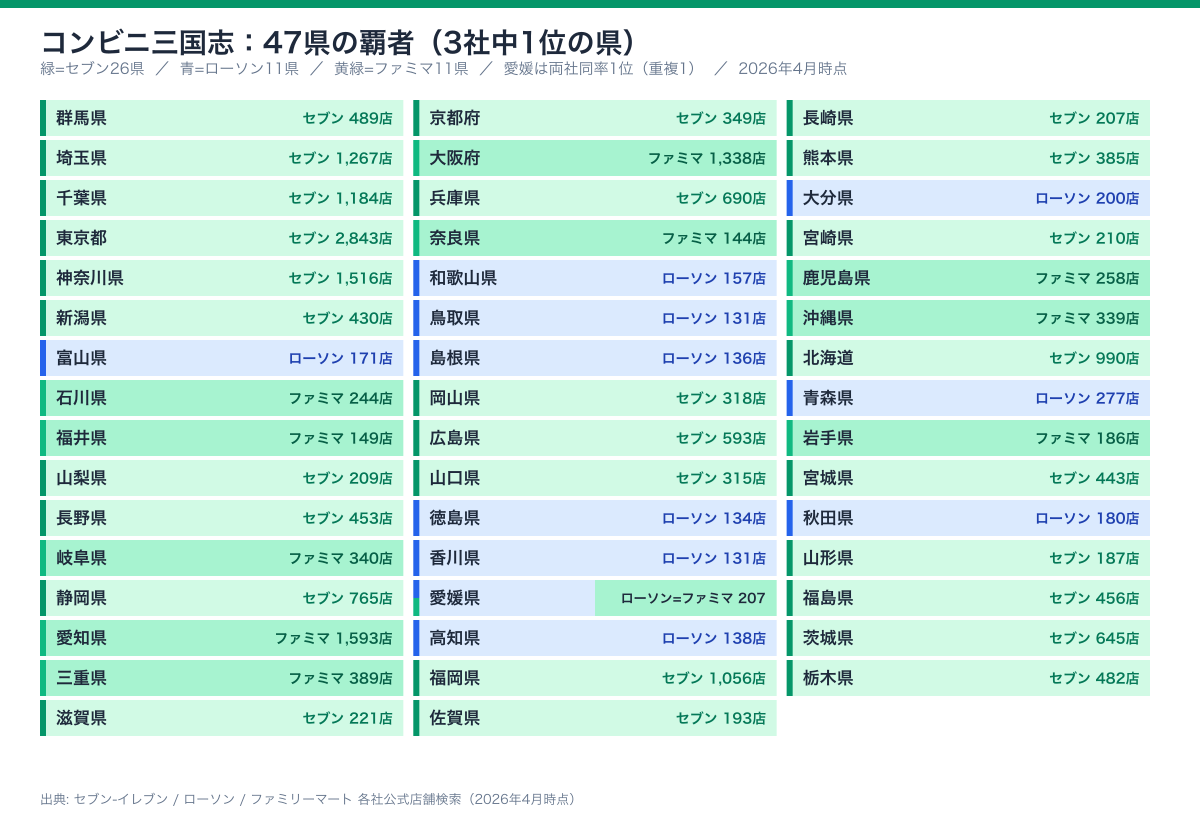Viewport: 1200px width, 820px height.
Task: Select the 埼玉県 セブン 1,267店 row
Action: [222, 158]
